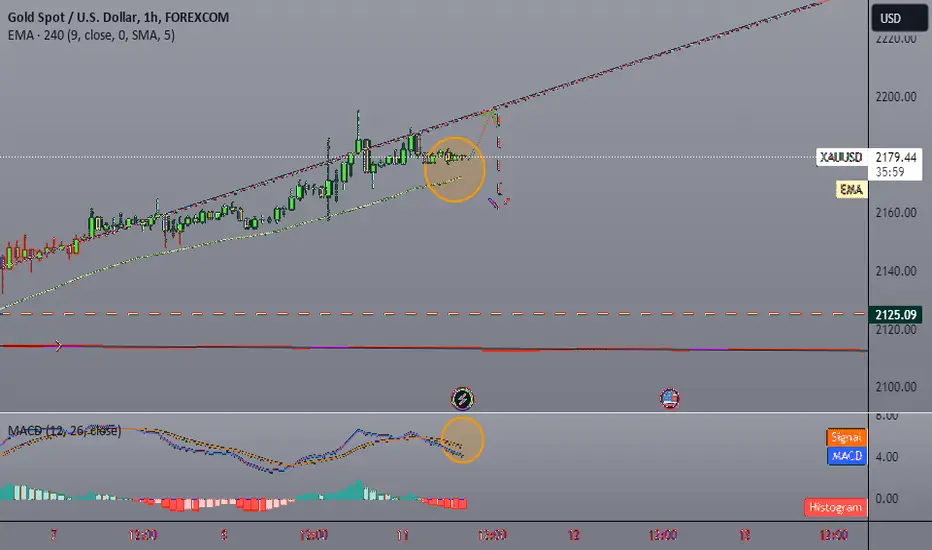Click the 0.00 MACD scale value
The height and width of the screenshot is (550, 932).
point(886,498)
